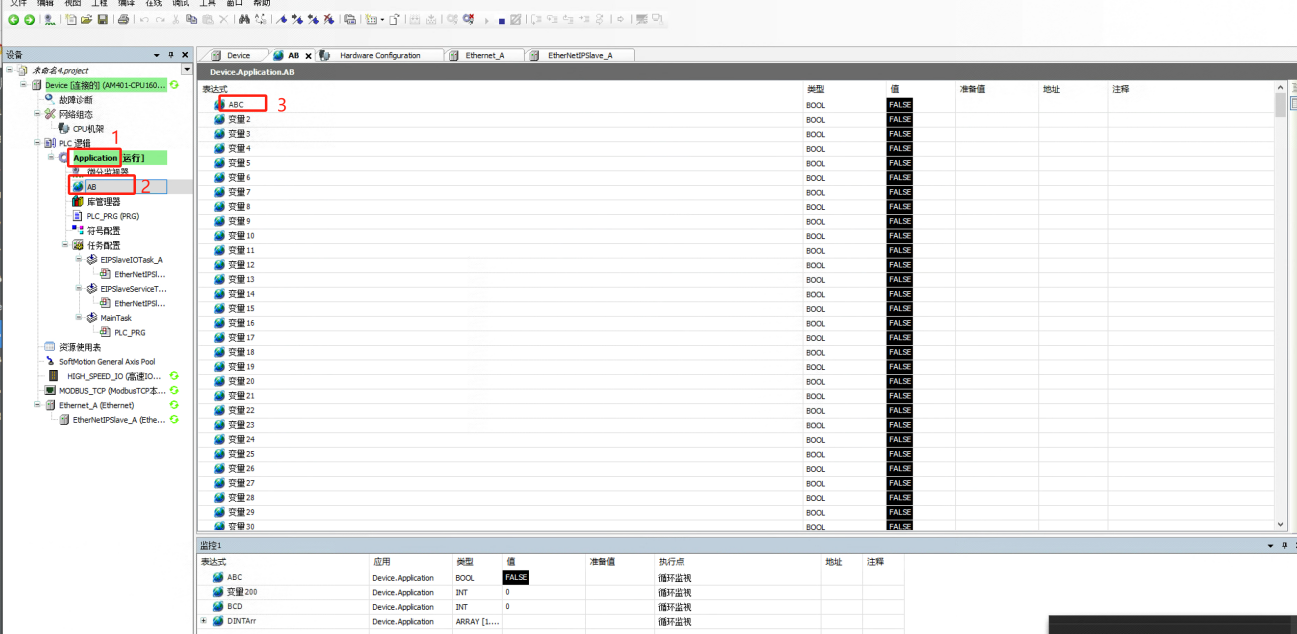Click the variable list vertical scrollbar
The height and width of the screenshot is (634, 1297).
tap(1280, 300)
